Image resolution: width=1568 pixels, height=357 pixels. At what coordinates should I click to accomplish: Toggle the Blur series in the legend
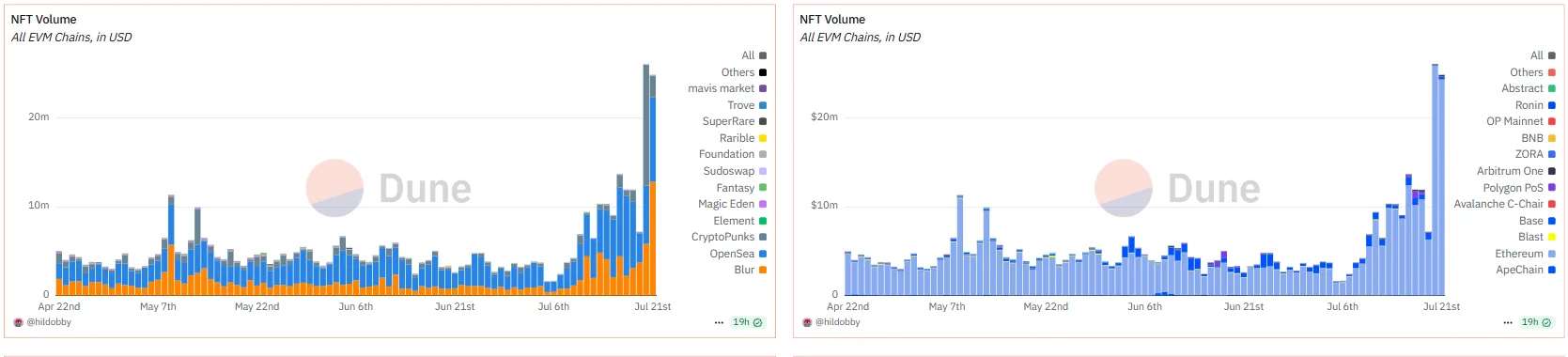point(750,270)
